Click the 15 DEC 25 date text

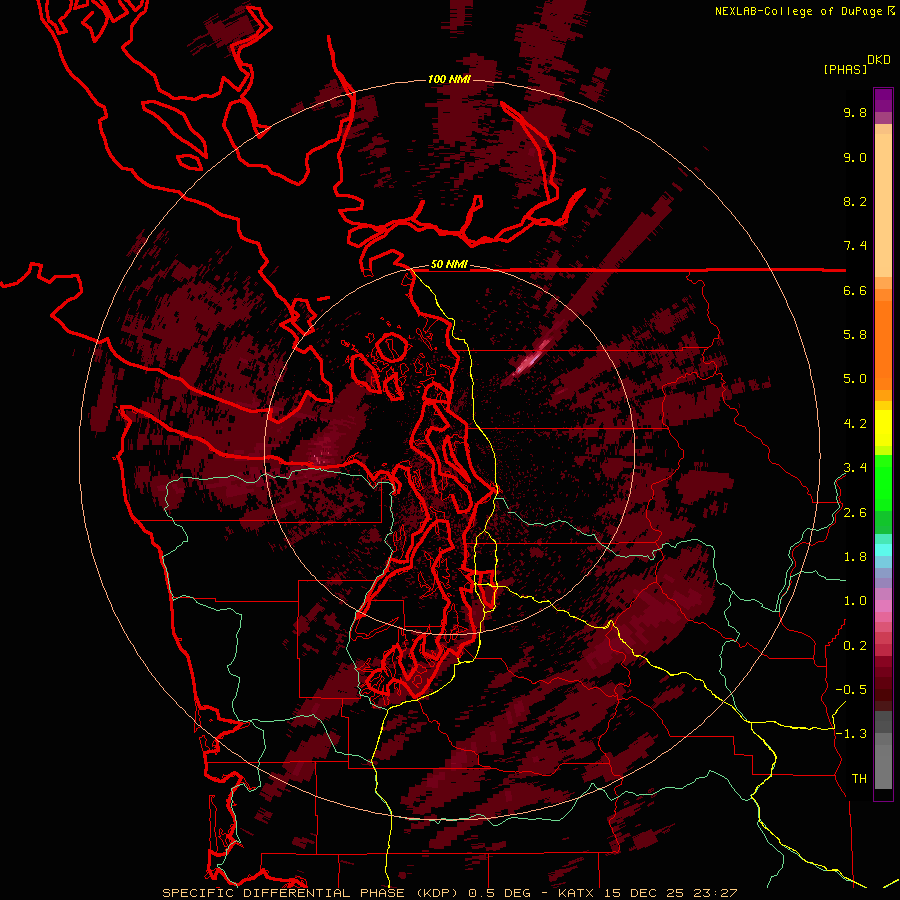click(645, 893)
